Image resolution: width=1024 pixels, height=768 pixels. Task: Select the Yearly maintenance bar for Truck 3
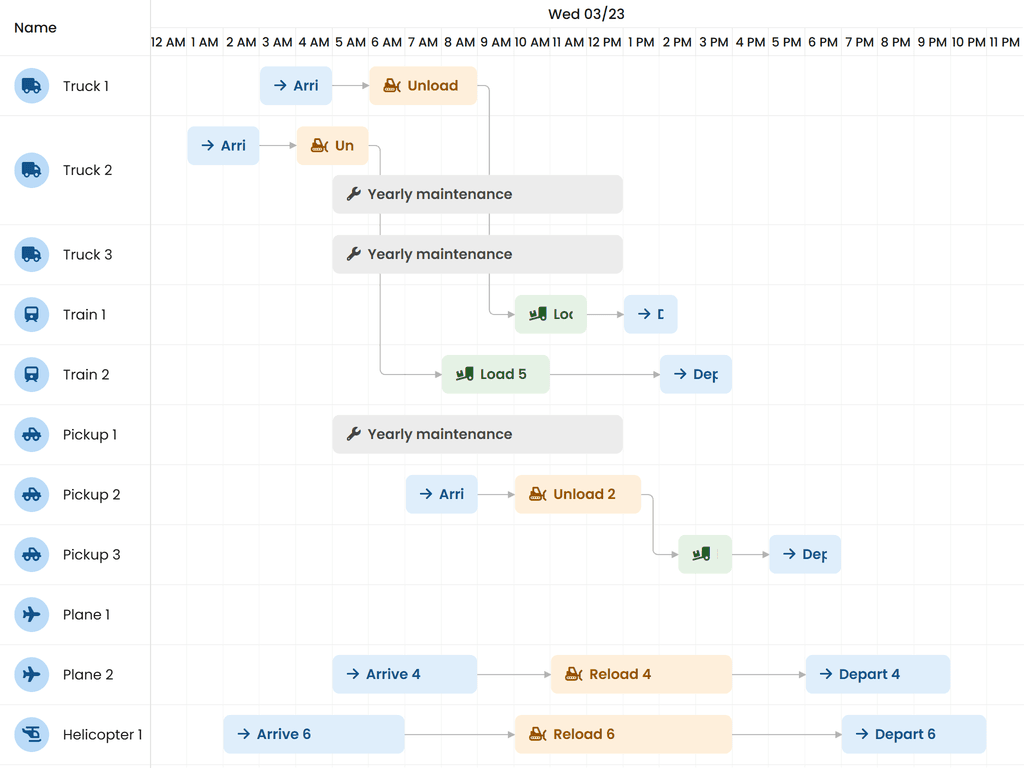[x=477, y=254]
